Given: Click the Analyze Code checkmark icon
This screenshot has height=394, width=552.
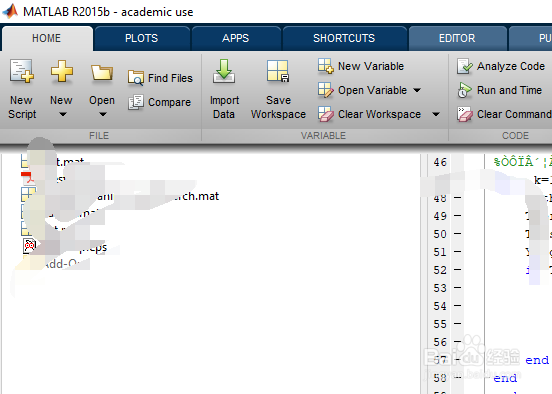Looking at the screenshot, I should click(464, 66).
